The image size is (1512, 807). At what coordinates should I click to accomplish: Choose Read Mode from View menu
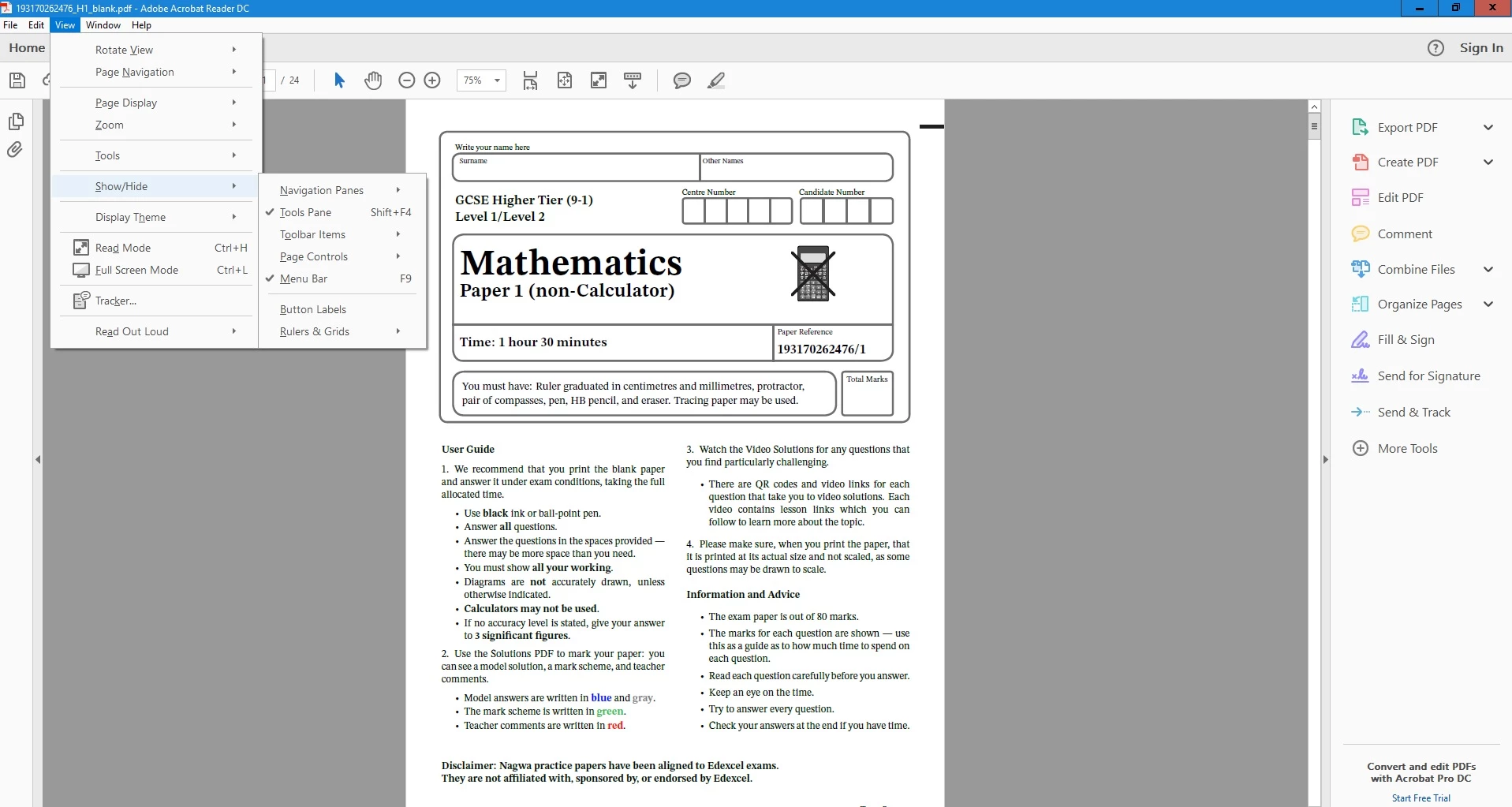click(x=155, y=248)
